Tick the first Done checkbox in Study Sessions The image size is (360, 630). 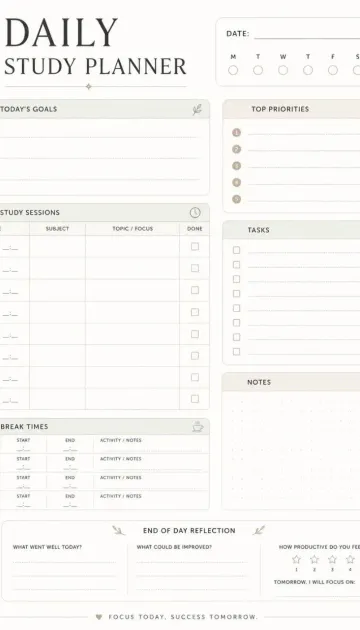pos(195,246)
